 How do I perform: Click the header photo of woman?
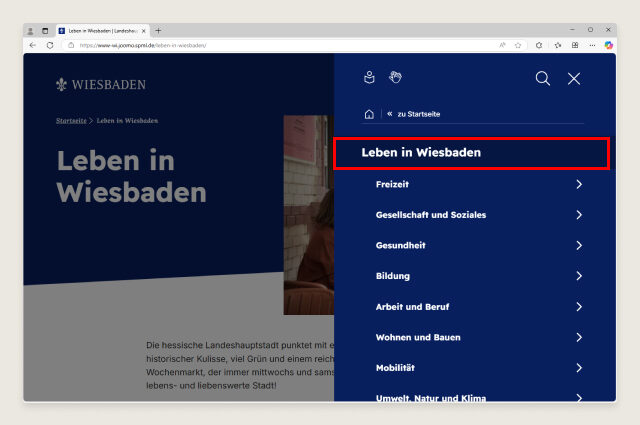pos(309,215)
